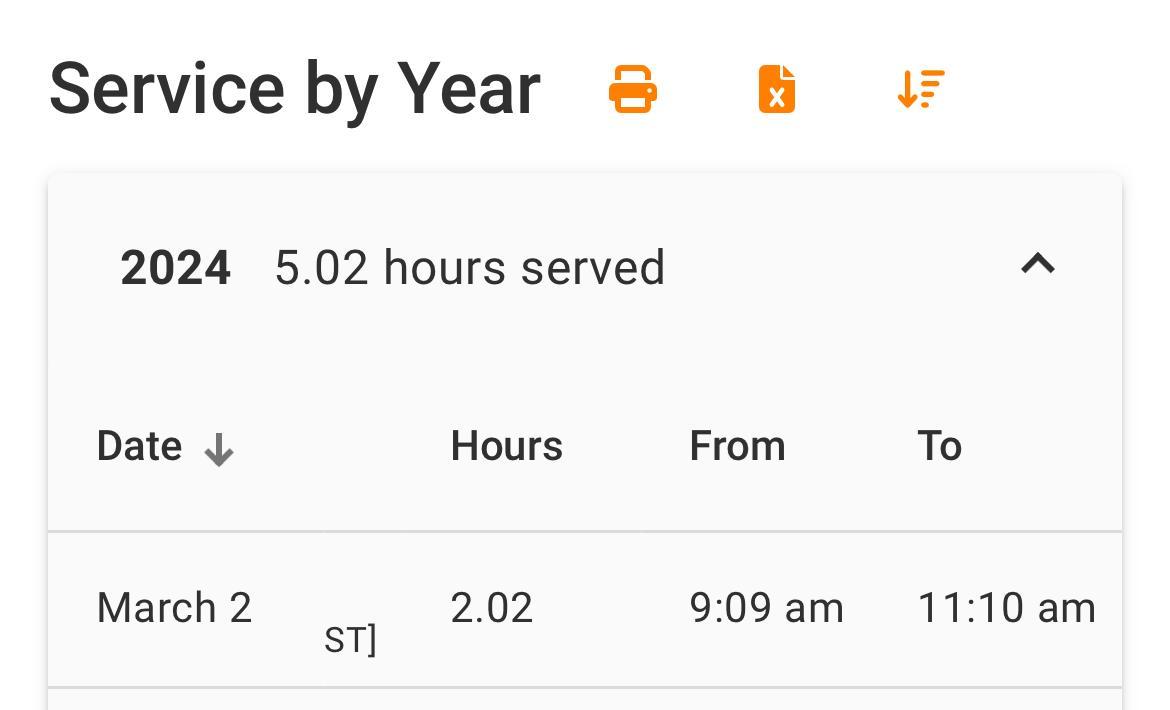Sort by the Date column header
Viewport: 1170px width, 710px height.
tap(140, 446)
